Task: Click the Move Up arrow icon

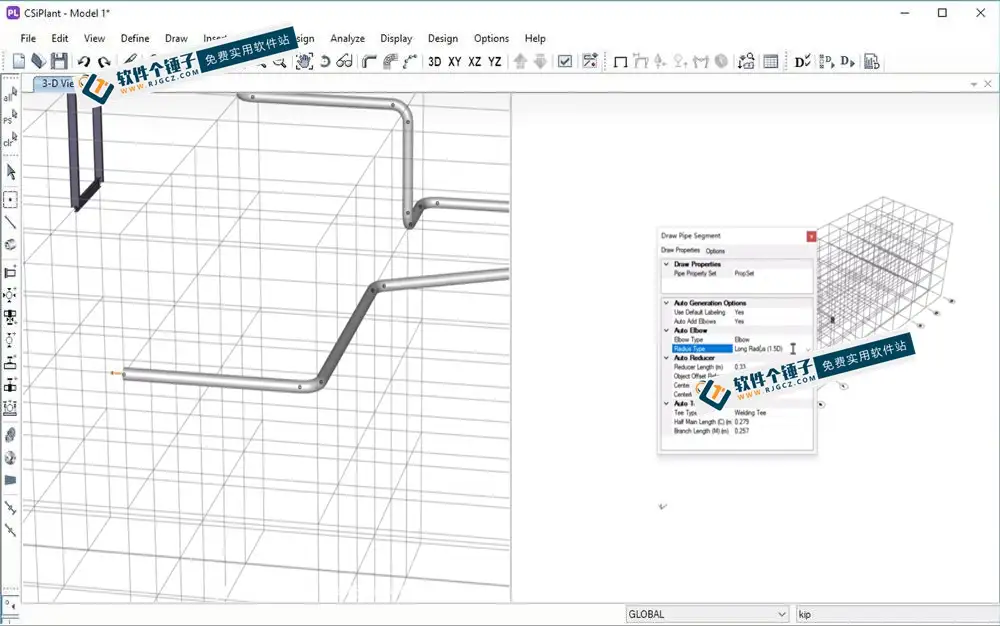Action: [x=520, y=61]
